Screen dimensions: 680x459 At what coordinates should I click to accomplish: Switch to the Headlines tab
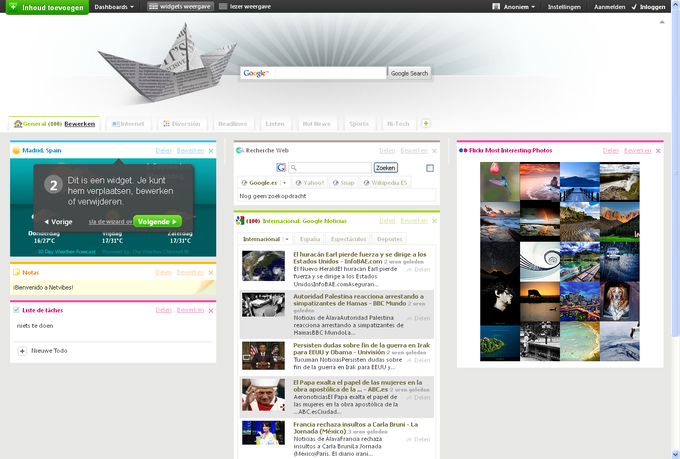tap(232, 124)
